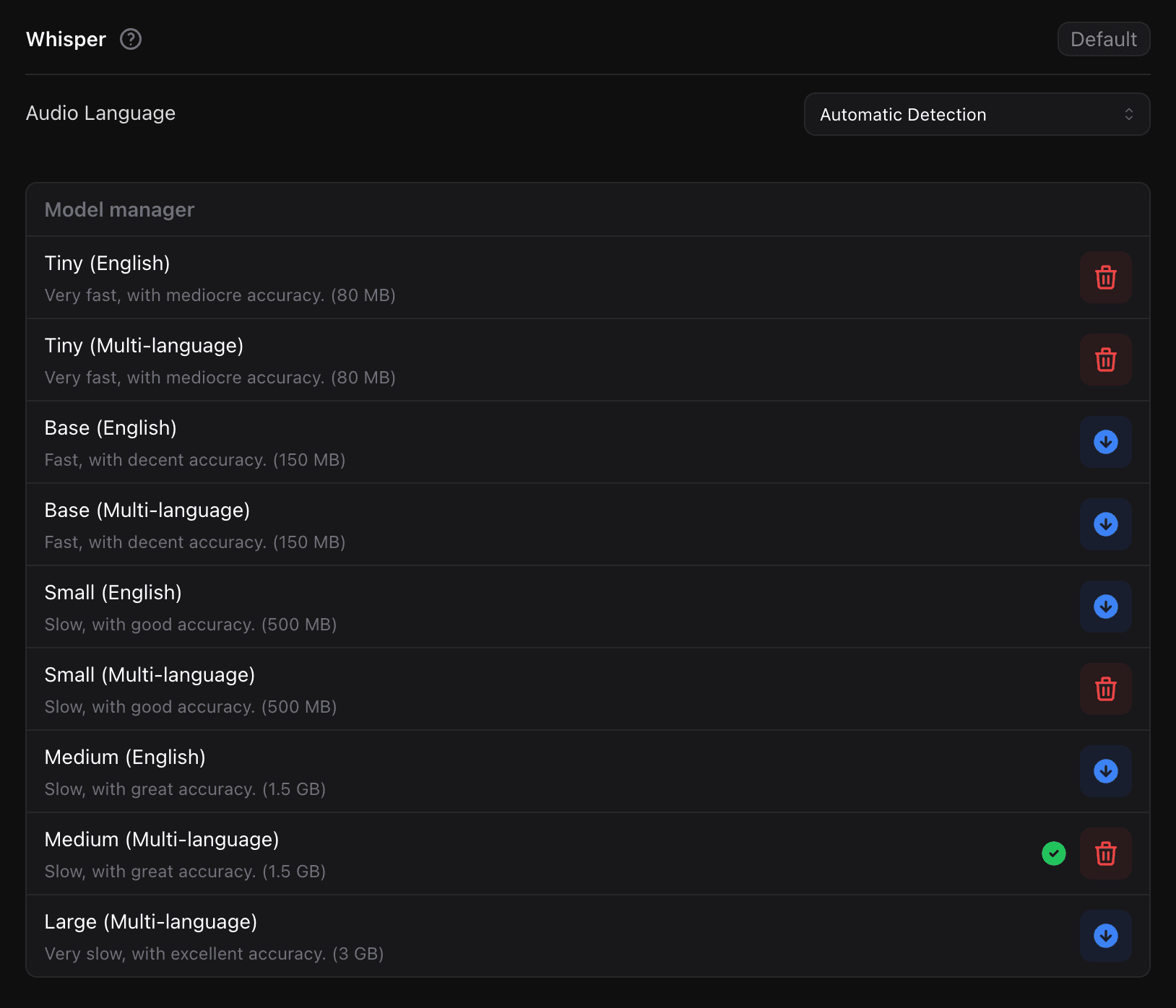The height and width of the screenshot is (1008, 1176).
Task: Click the Audio Language label
Action: (x=100, y=113)
